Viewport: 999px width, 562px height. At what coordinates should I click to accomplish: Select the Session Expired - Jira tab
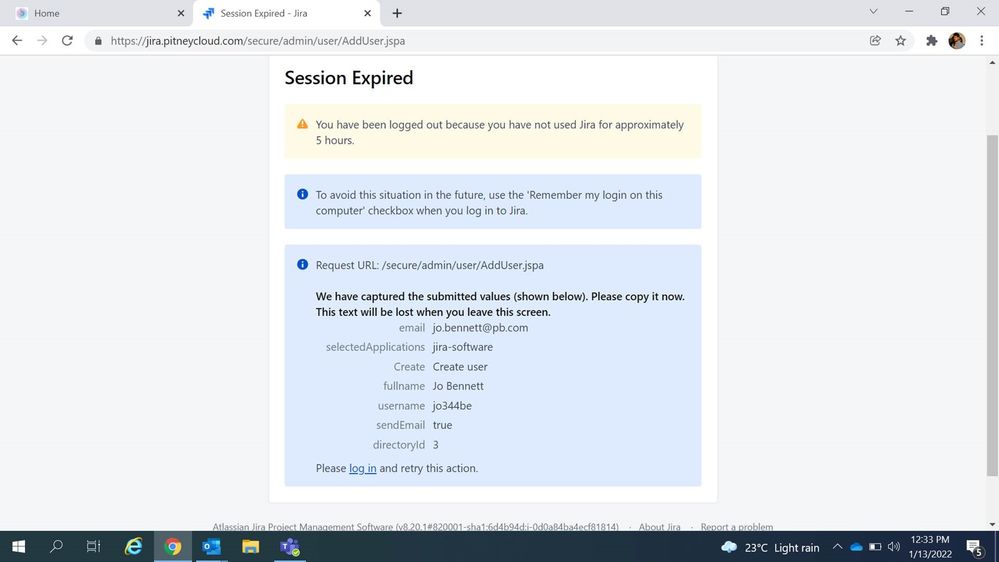pyautogui.click(x=287, y=13)
